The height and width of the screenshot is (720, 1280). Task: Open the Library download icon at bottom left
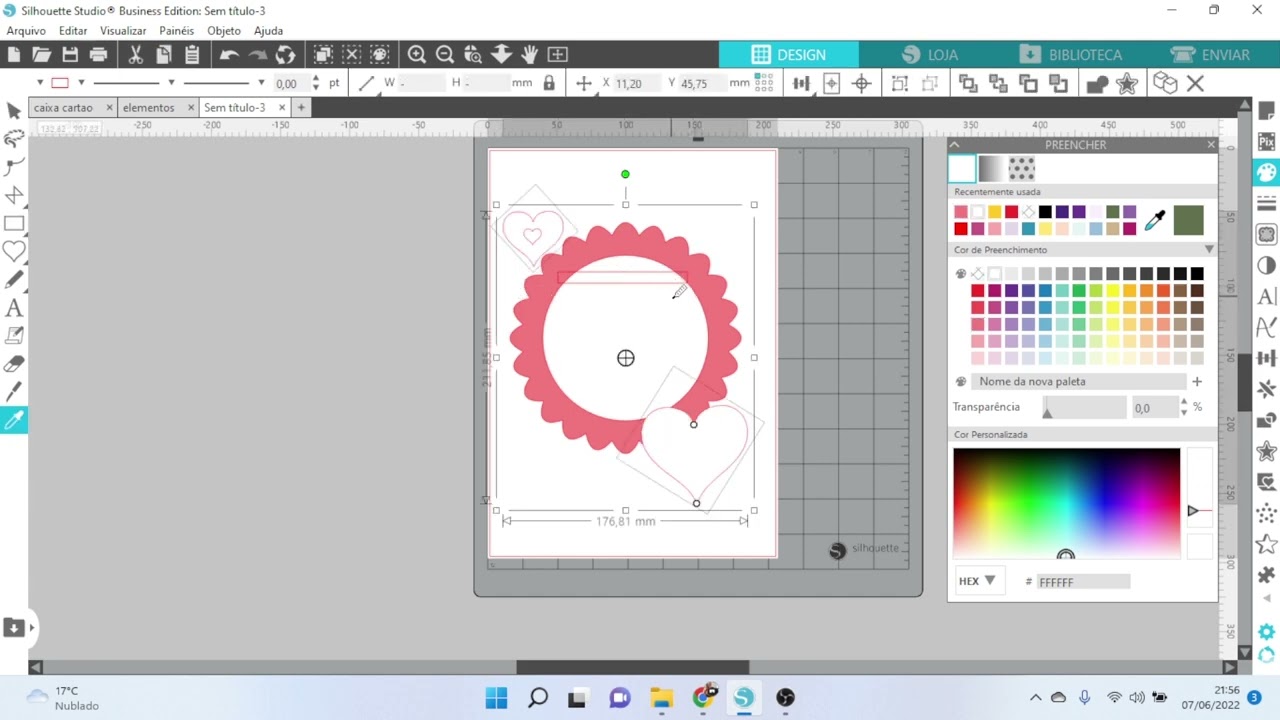(x=14, y=628)
